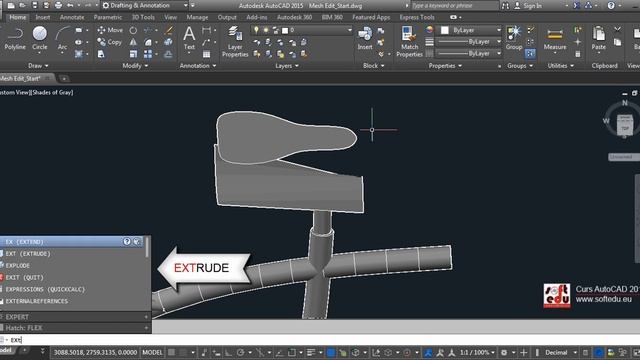Click the Hatch tool icon in Draw panel

coord(78,54)
